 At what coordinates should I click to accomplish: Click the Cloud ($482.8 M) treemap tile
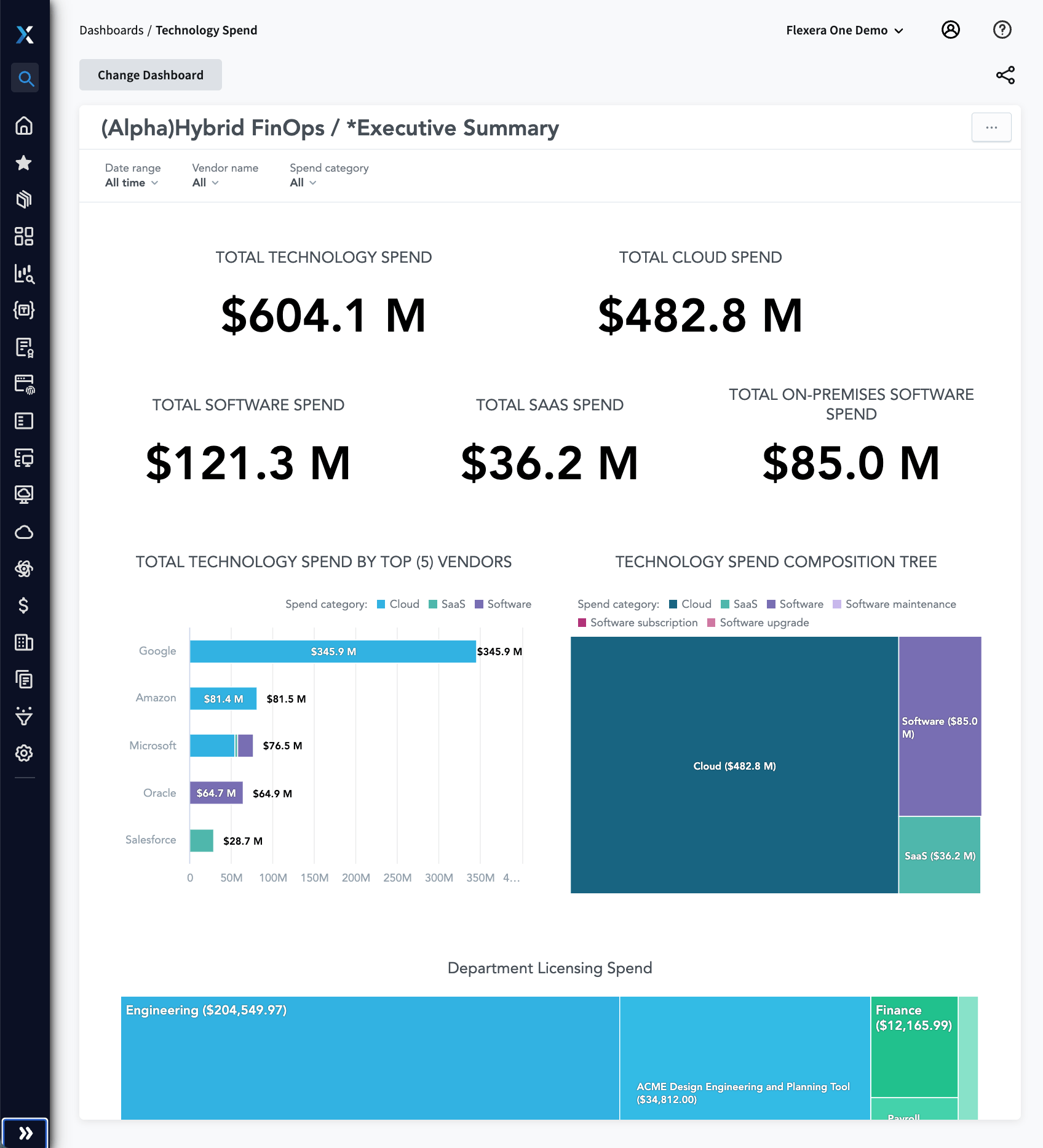pos(734,765)
